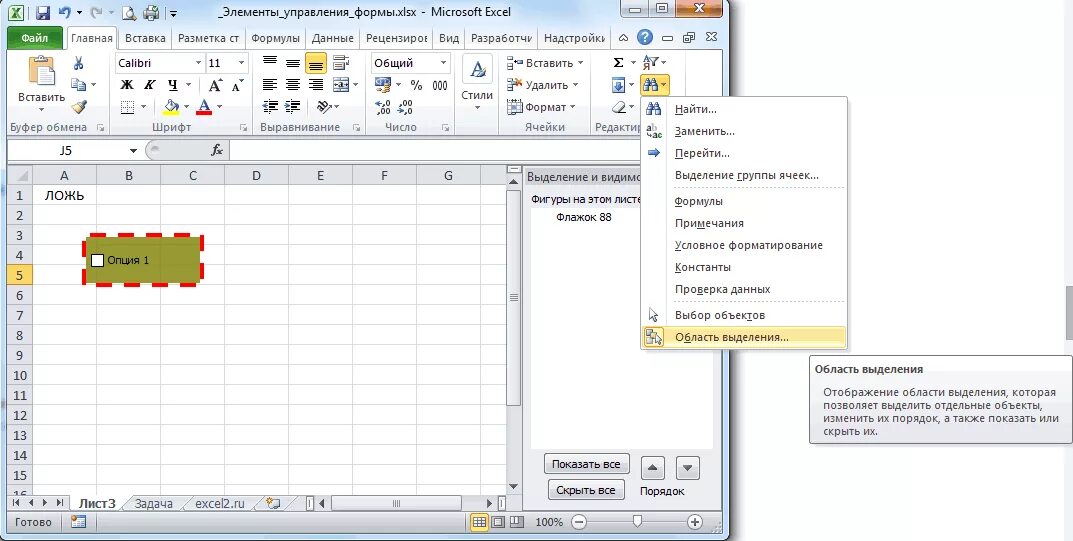Align text to top of cell
The width and height of the screenshot is (1073, 541).
coord(270,63)
